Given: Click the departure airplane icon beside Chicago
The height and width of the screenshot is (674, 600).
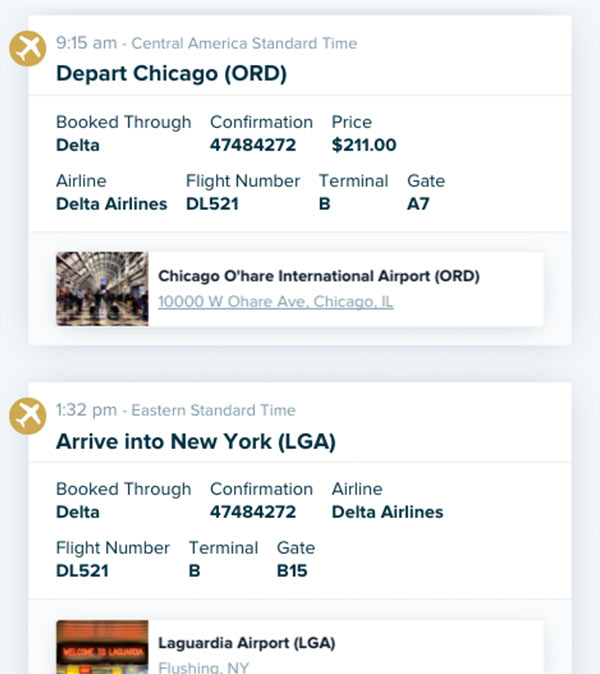Looking at the screenshot, I should click(28, 48).
